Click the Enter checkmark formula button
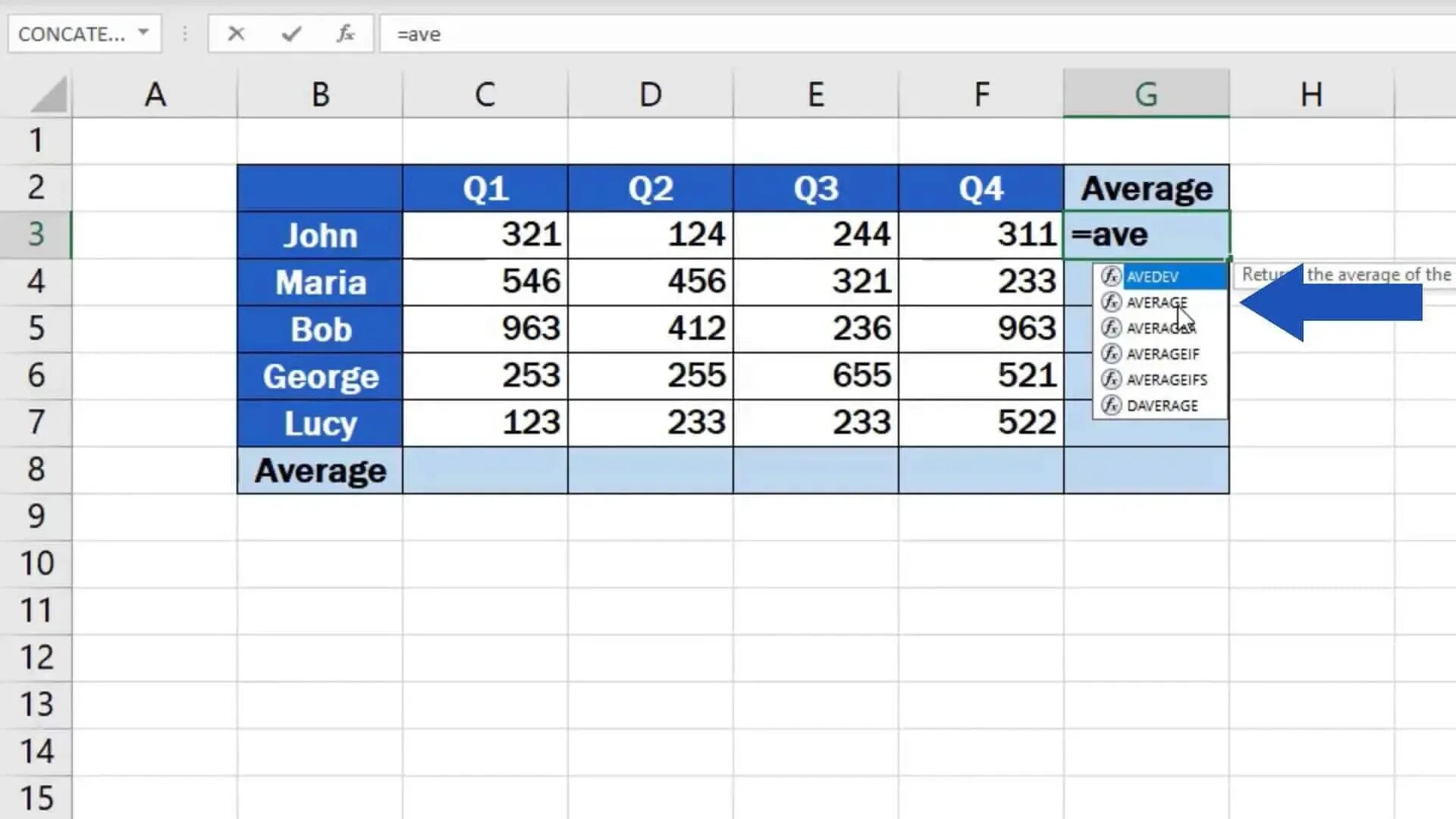 (290, 34)
